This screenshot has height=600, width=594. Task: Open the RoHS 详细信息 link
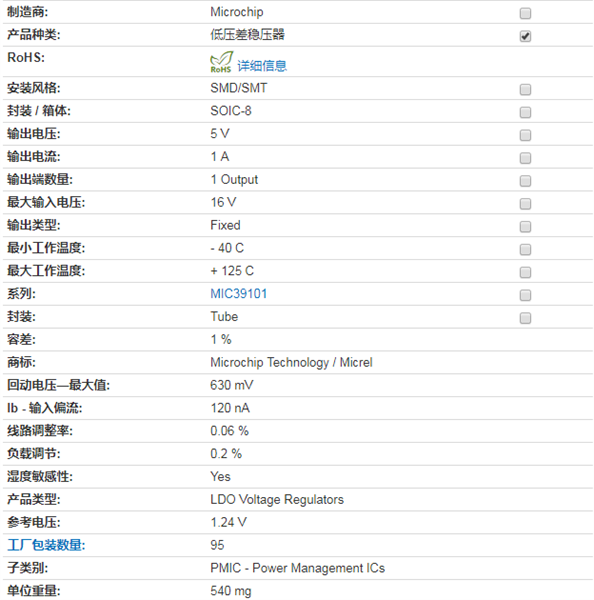click(x=262, y=66)
